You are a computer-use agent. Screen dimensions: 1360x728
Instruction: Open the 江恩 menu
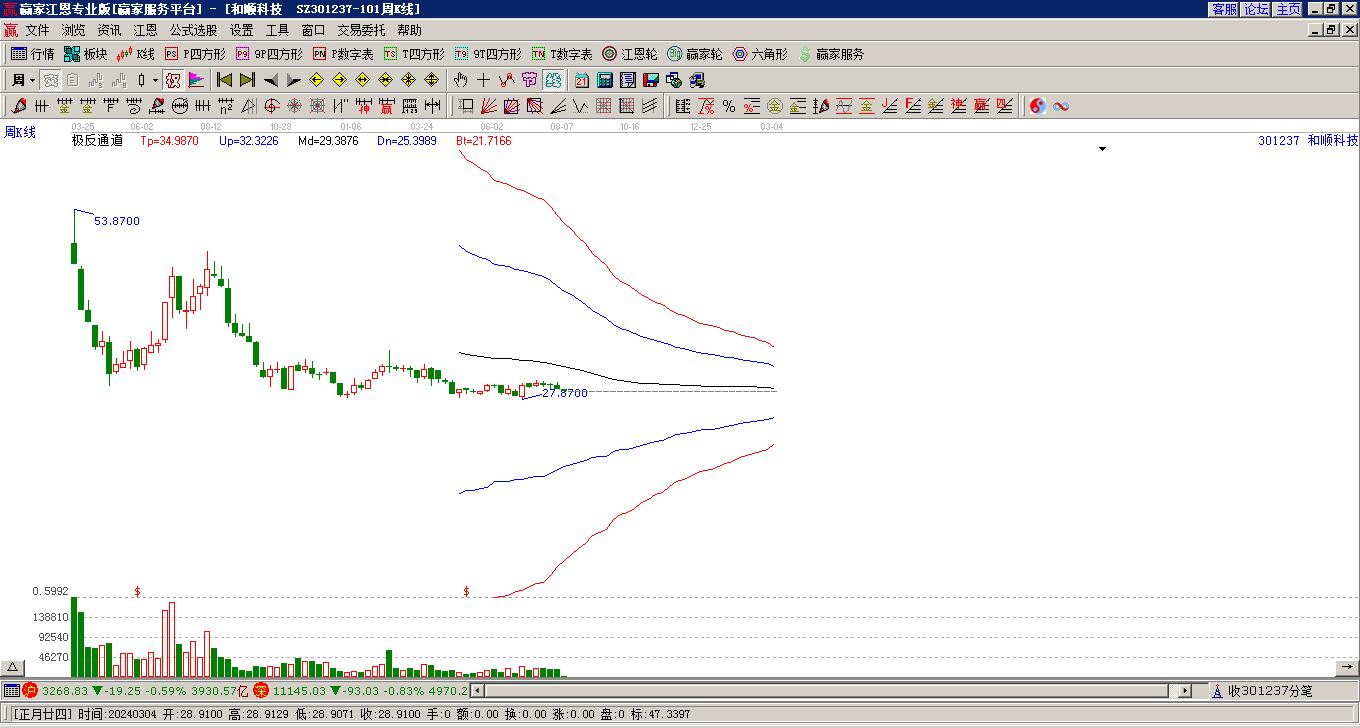[145, 30]
